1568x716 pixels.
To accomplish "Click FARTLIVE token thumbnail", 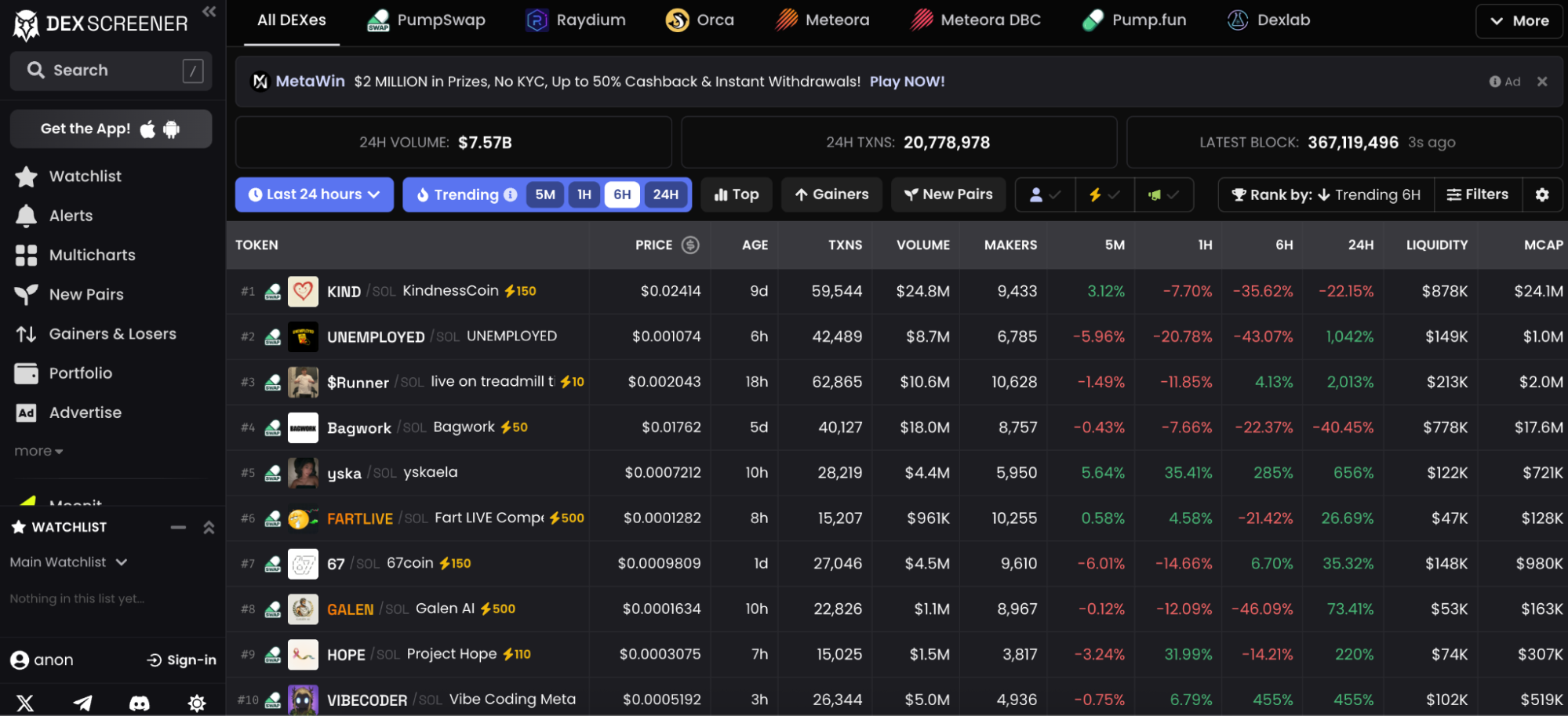I will click(303, 518).
